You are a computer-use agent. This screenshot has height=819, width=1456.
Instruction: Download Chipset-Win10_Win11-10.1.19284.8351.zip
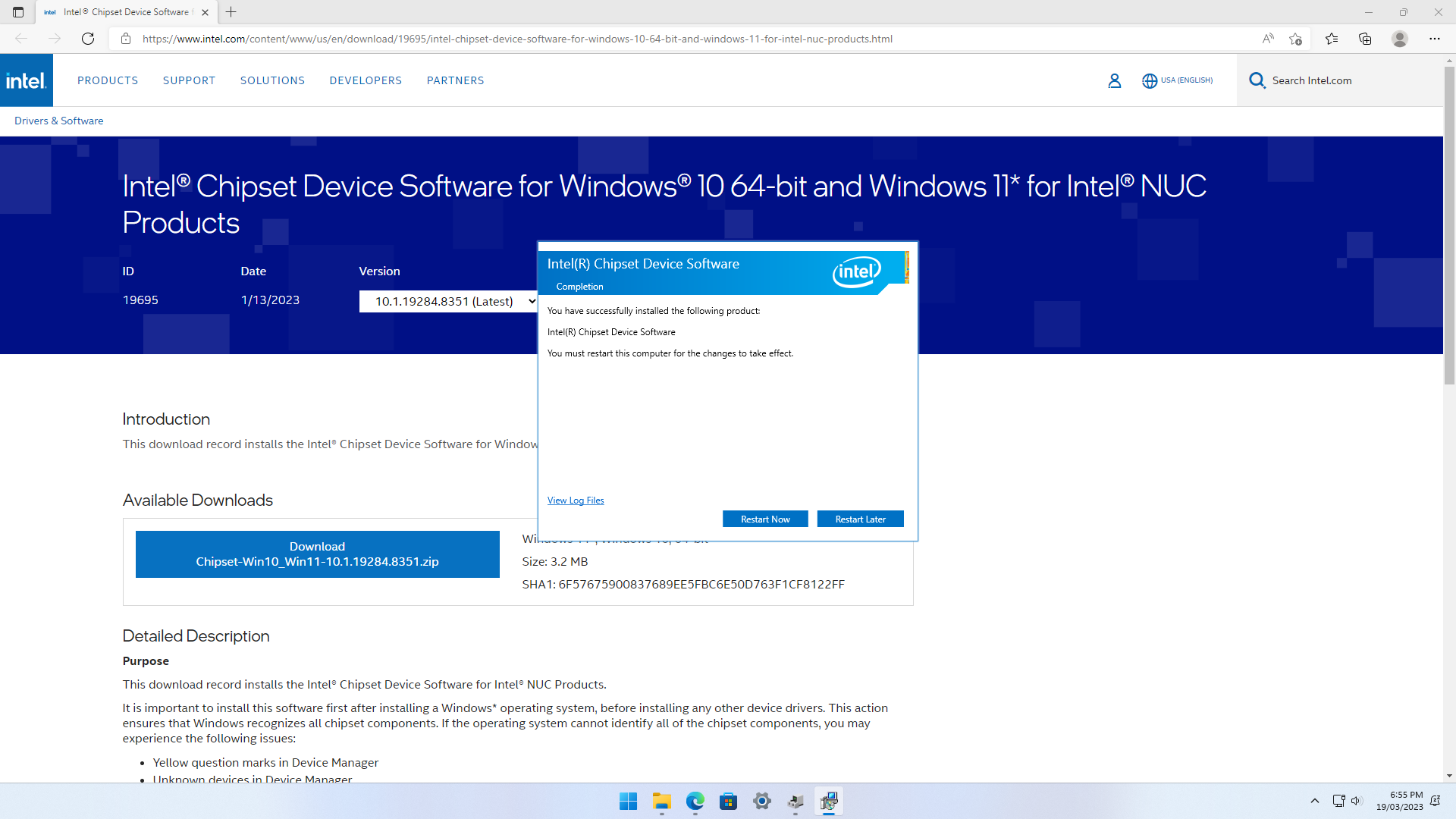coord(318,554)
